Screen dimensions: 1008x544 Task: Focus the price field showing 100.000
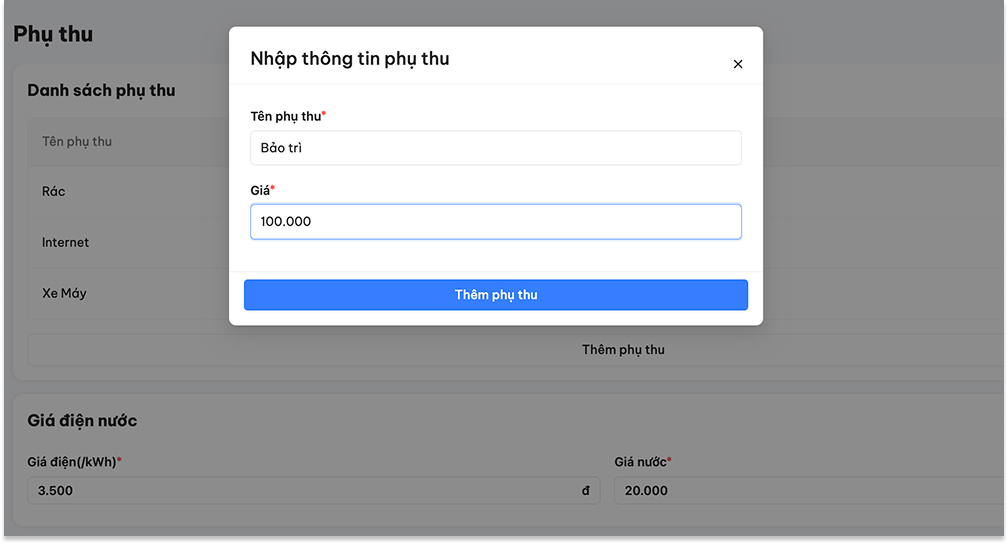[495, 222]
